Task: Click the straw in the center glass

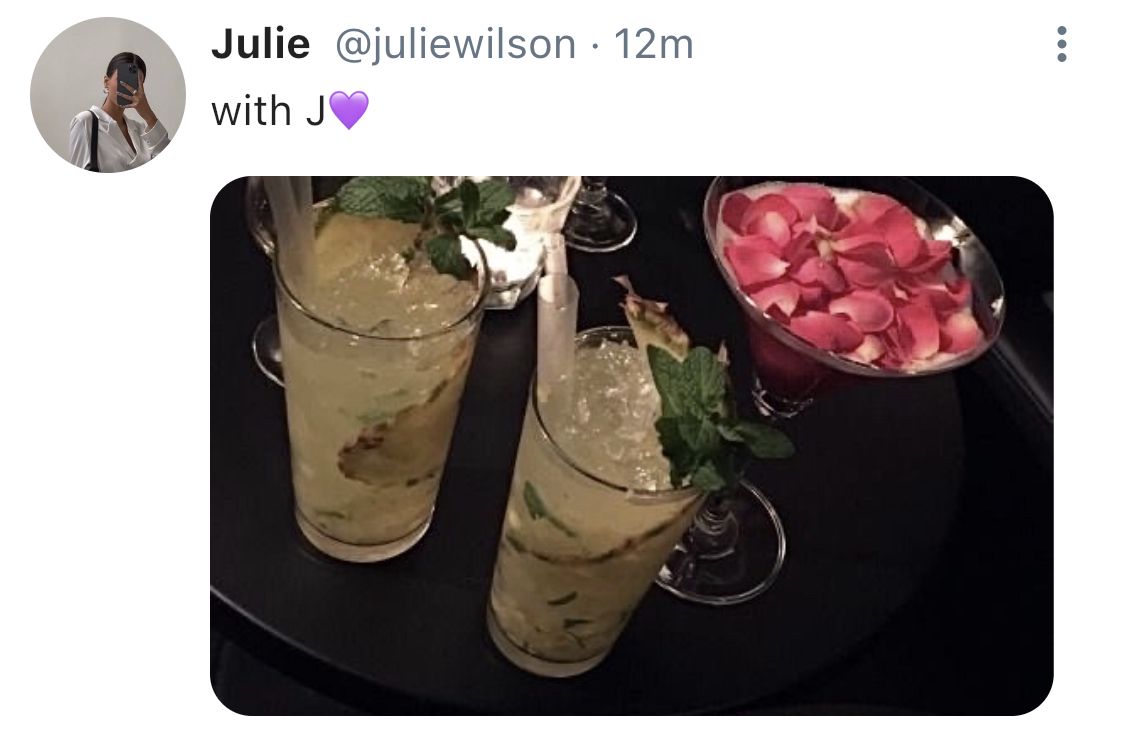Action: (557, 323)
